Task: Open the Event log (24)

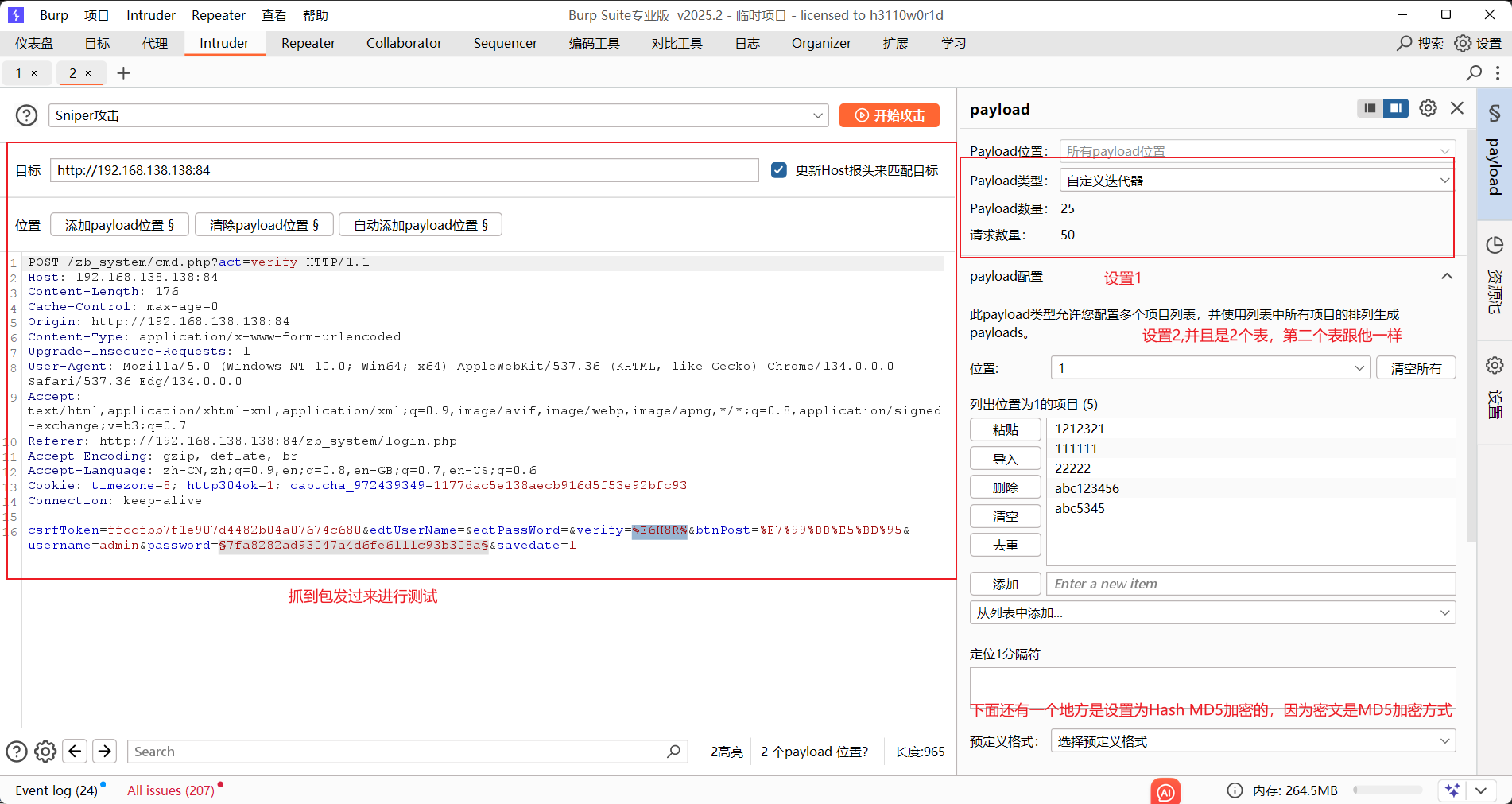Action: 56,790
